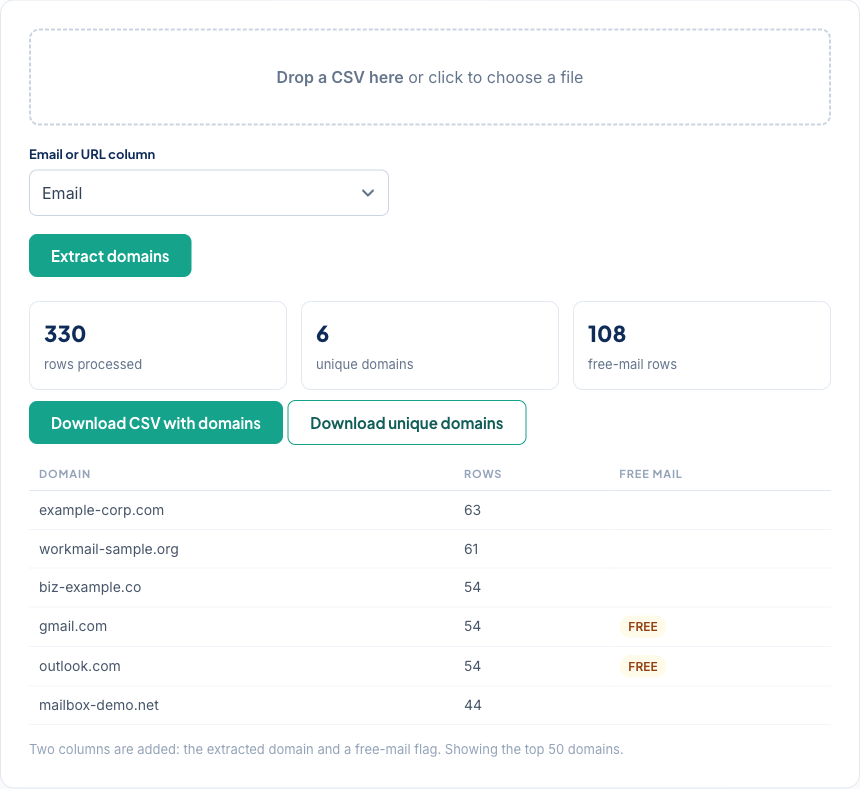Image resolution: width=860 pixels, height=790 pixels.
Task: Select the 330 rows processed card
Action: coord(158,345)
